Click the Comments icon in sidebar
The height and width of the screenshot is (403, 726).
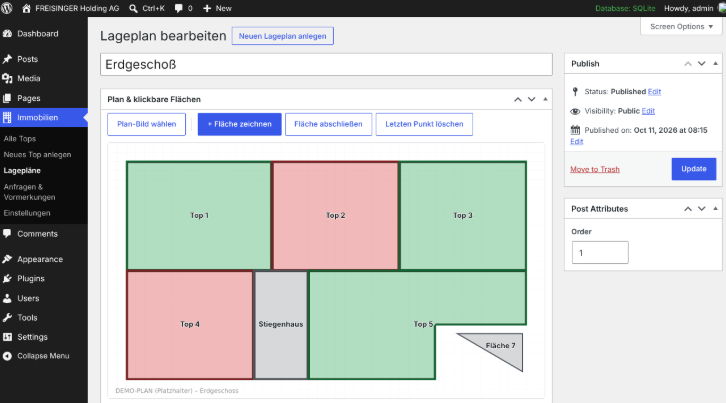pos(7,233)
